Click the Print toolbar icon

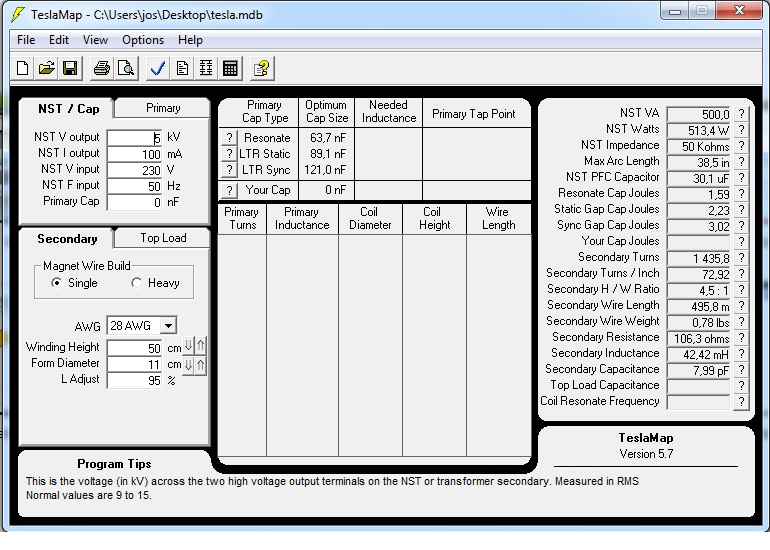(102, 68)
